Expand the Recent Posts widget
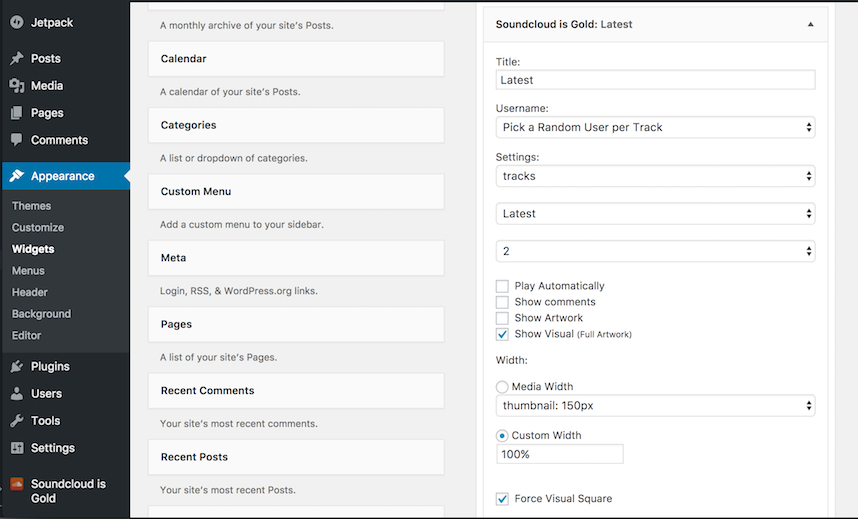Viewport: 858px width, 519px height. tap(296, 457)
